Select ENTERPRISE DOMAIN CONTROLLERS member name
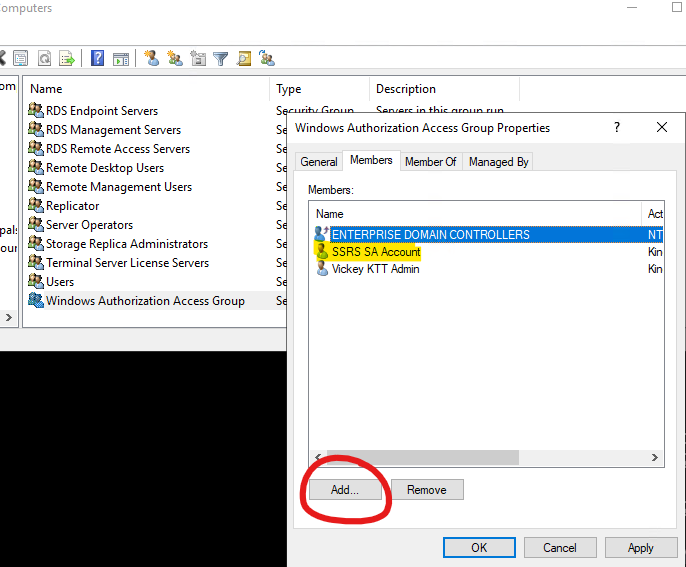 click(430, 235)
